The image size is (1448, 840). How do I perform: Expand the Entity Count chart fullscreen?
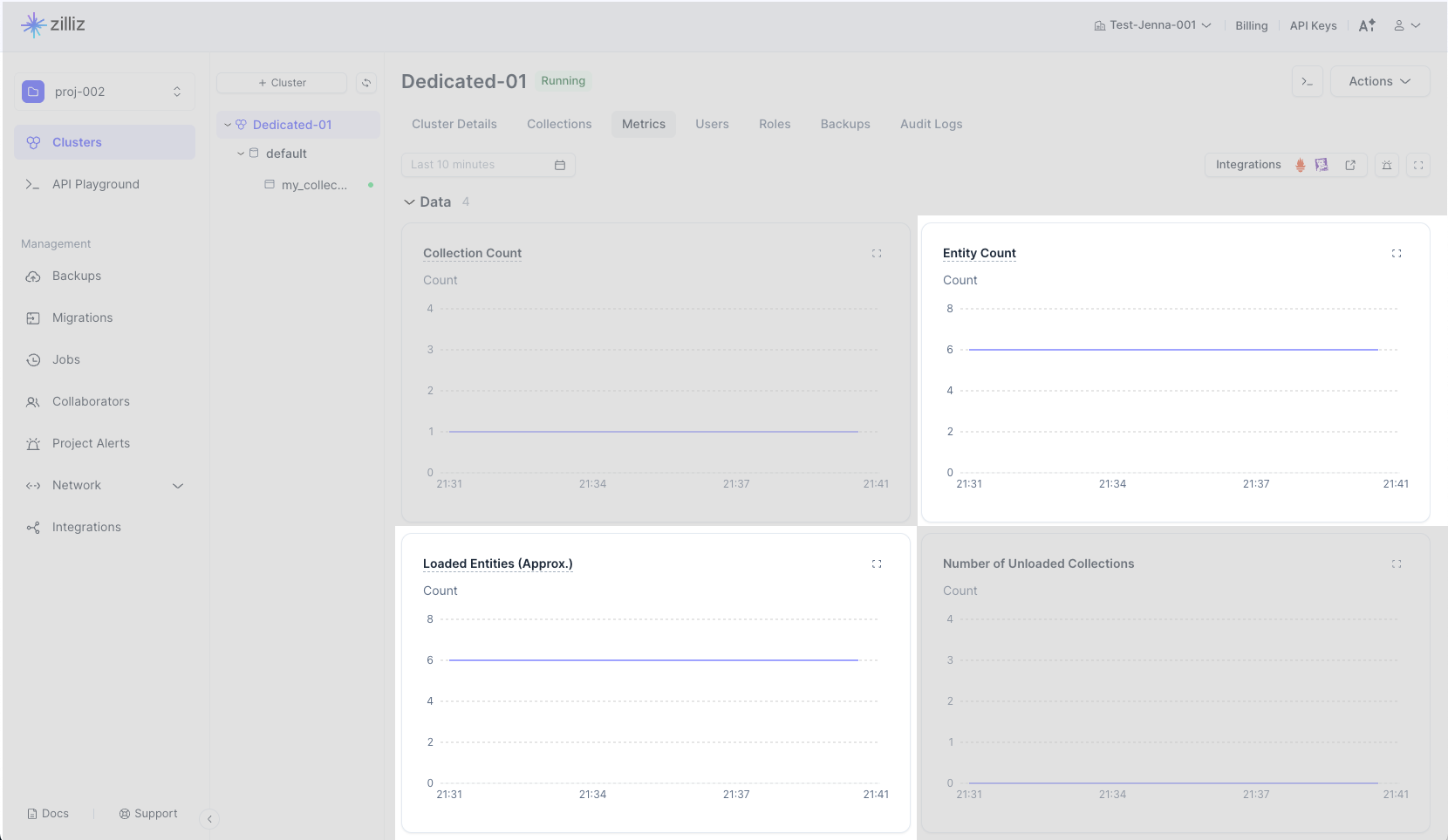1396,253
